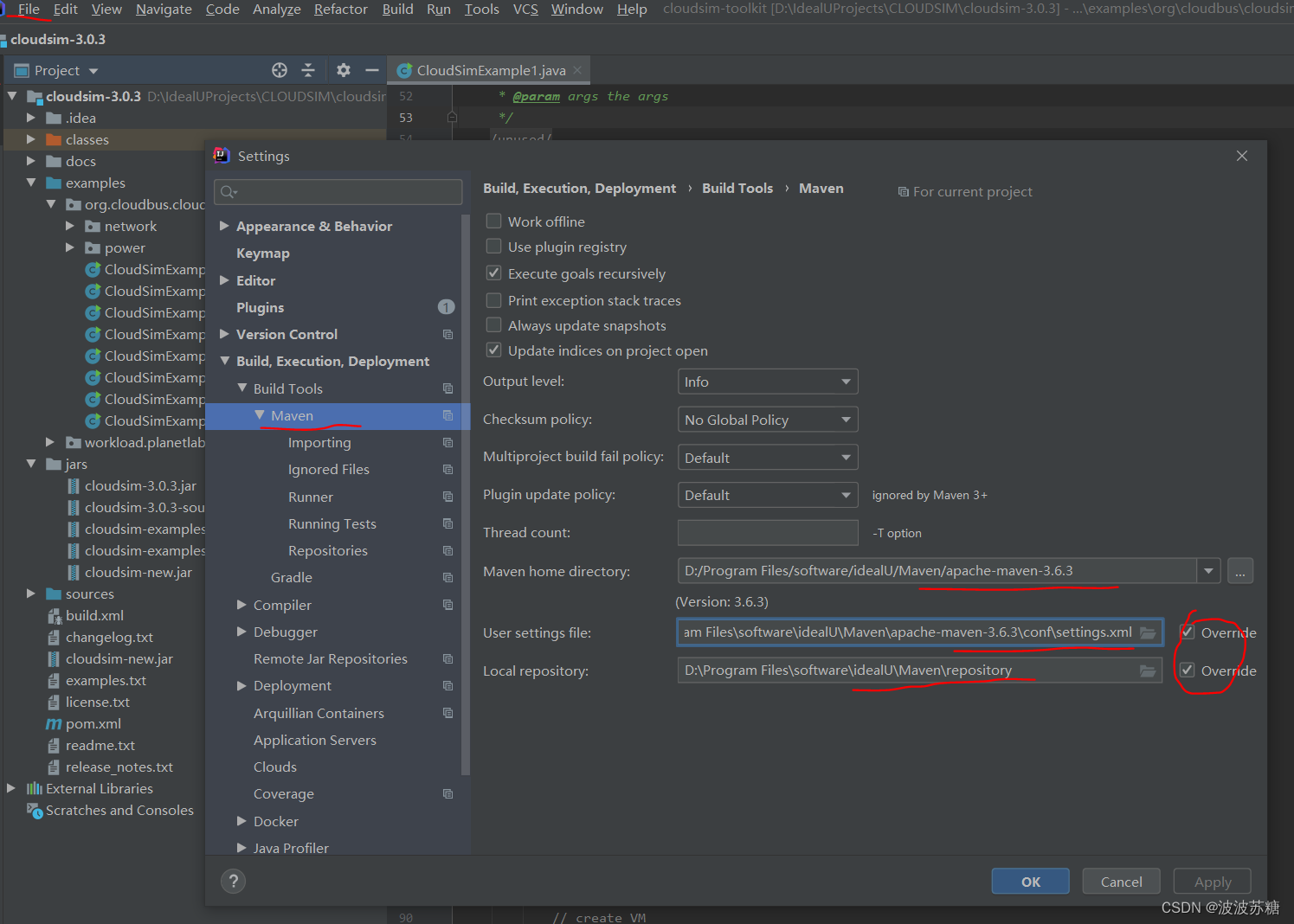Open the Refactor menu
The width and height of the screenshot is (1294, 924).
pyautogui.click(x=341, y=9)
